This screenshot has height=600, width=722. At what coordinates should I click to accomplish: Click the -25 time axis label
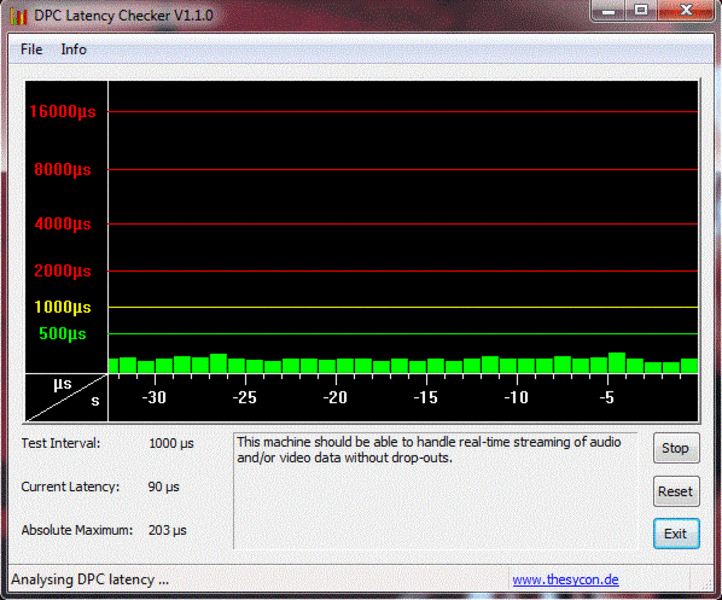pos(244,397)
